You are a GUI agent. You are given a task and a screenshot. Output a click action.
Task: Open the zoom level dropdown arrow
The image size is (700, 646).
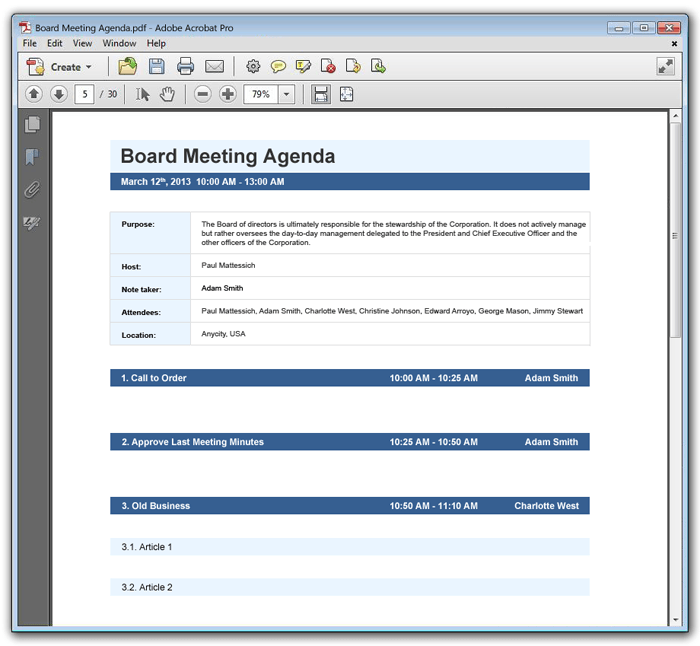(287, 94)
